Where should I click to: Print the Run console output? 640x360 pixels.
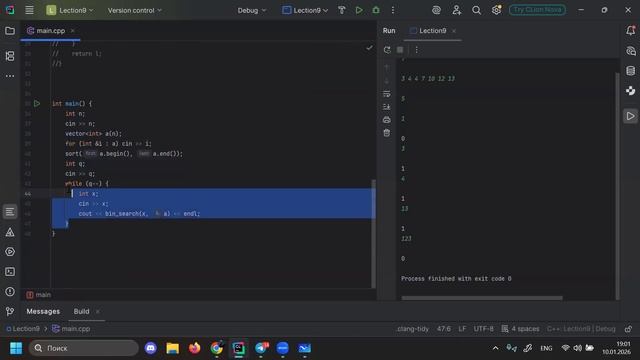(387, 120)
